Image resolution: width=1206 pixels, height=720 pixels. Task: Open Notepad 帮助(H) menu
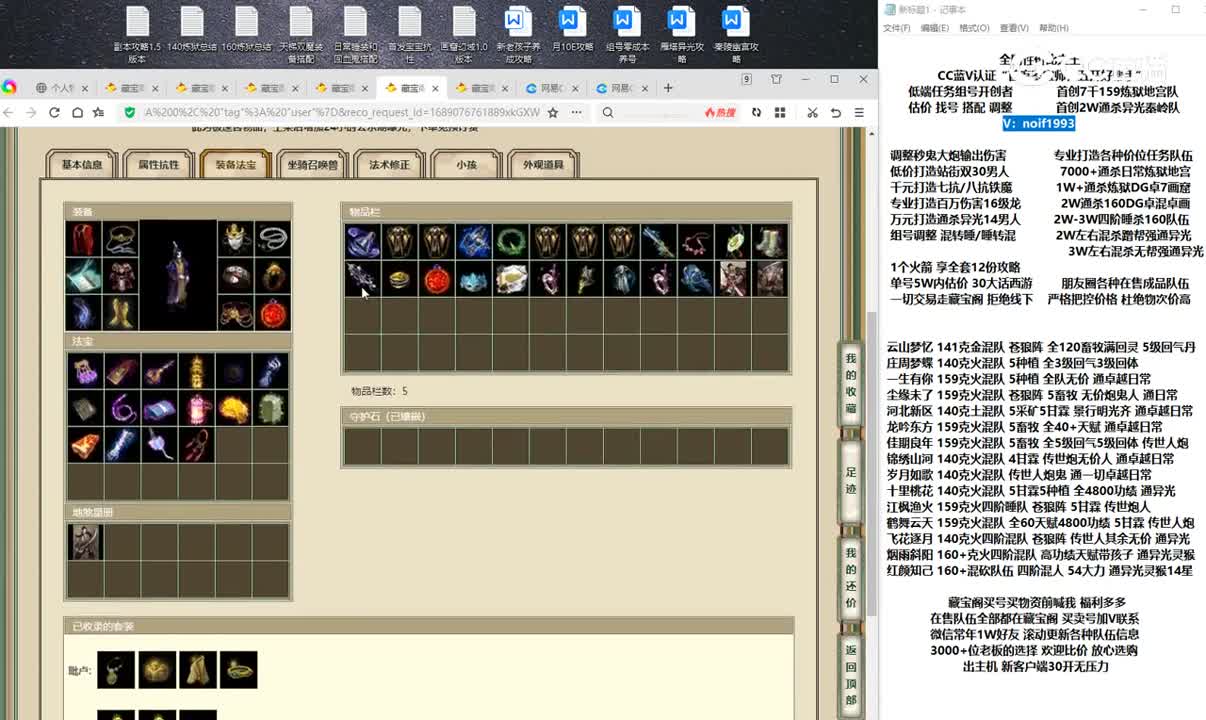coord(1054,28)
